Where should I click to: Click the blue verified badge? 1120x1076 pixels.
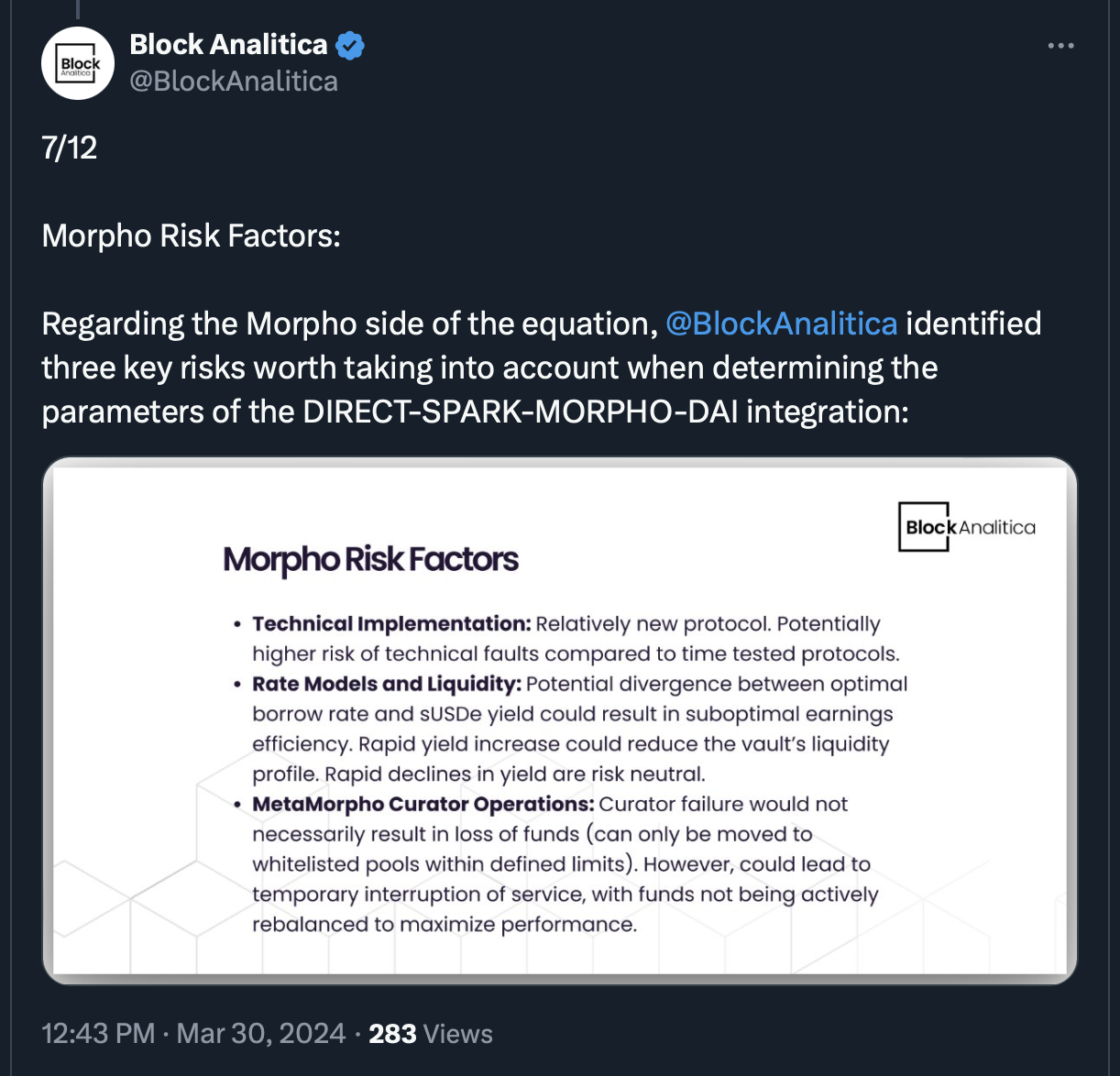[x=350, y=45]
